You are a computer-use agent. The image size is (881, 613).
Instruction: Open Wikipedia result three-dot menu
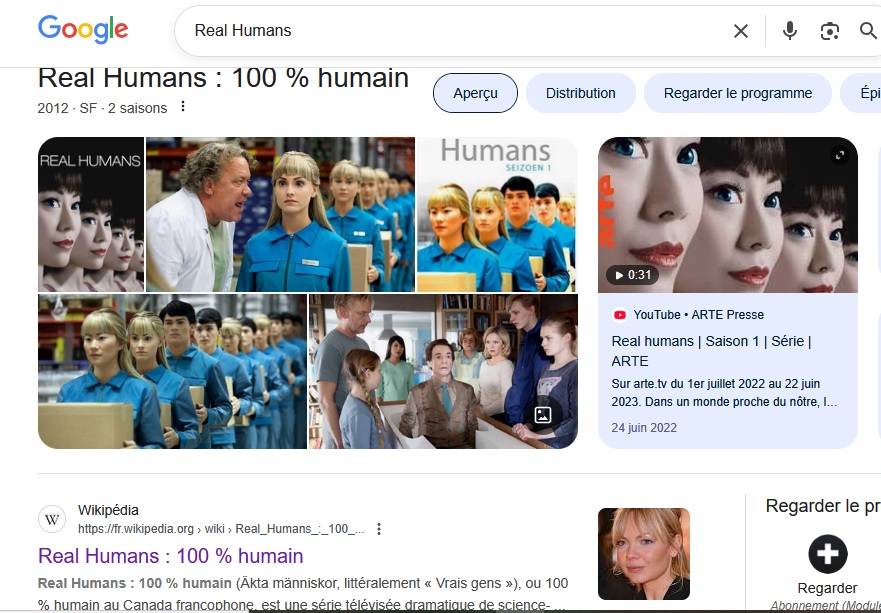point(379,529)
